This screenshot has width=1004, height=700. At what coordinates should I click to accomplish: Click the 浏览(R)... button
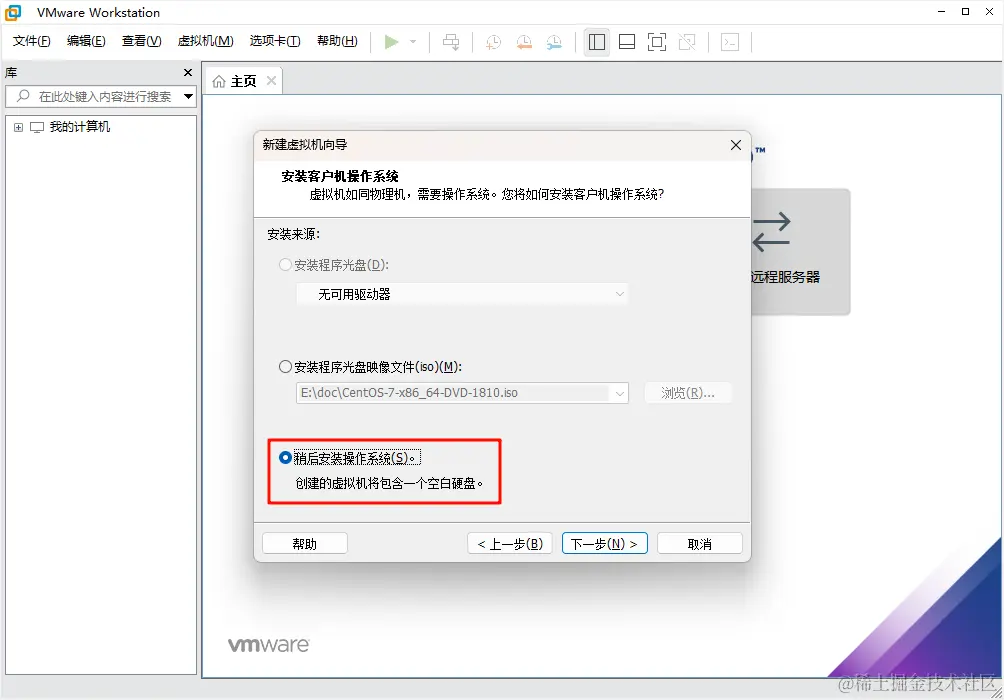point(688,393)
